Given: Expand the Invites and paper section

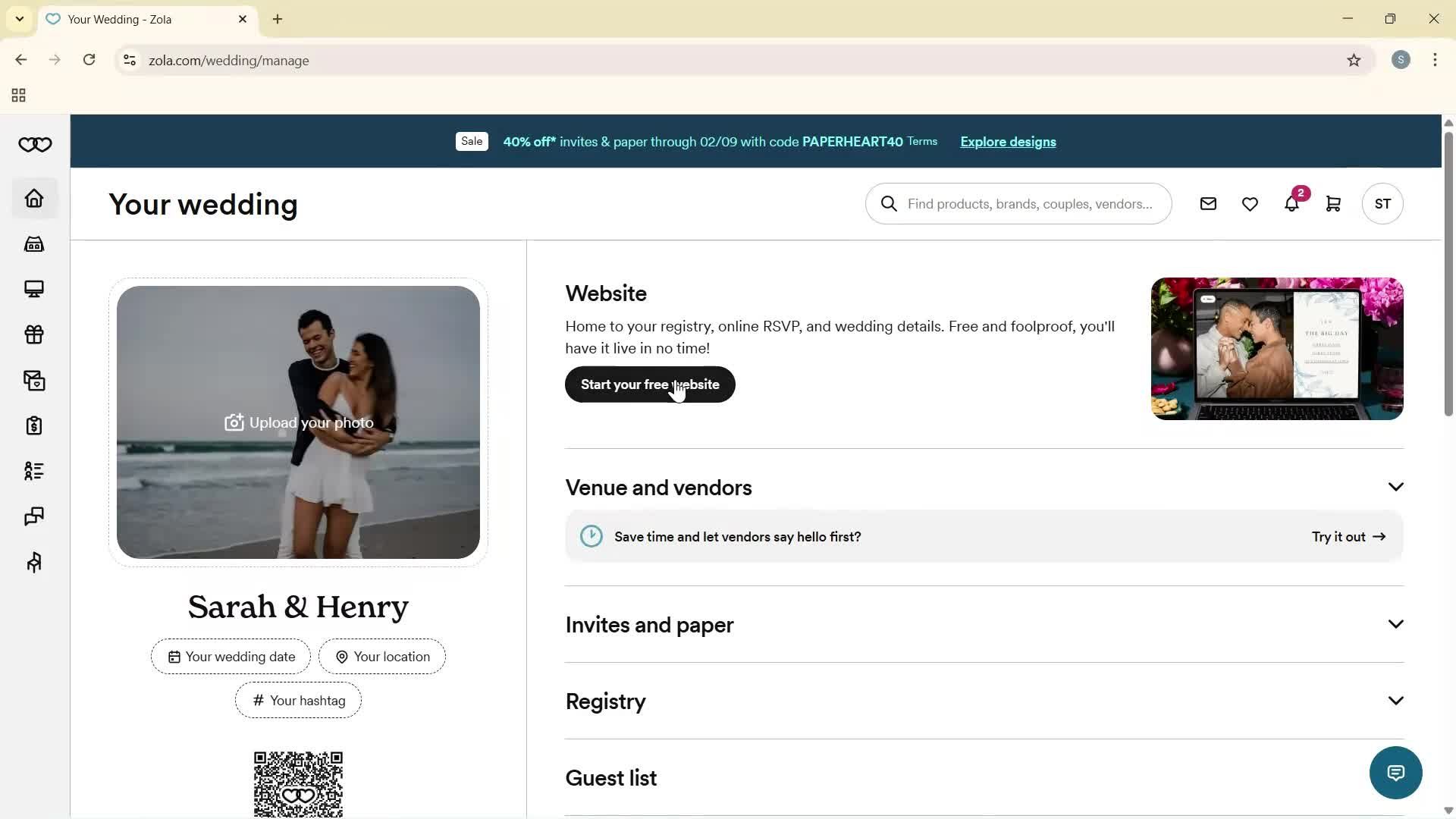Looking at the screenshot, I should [x=1396, y=623].
